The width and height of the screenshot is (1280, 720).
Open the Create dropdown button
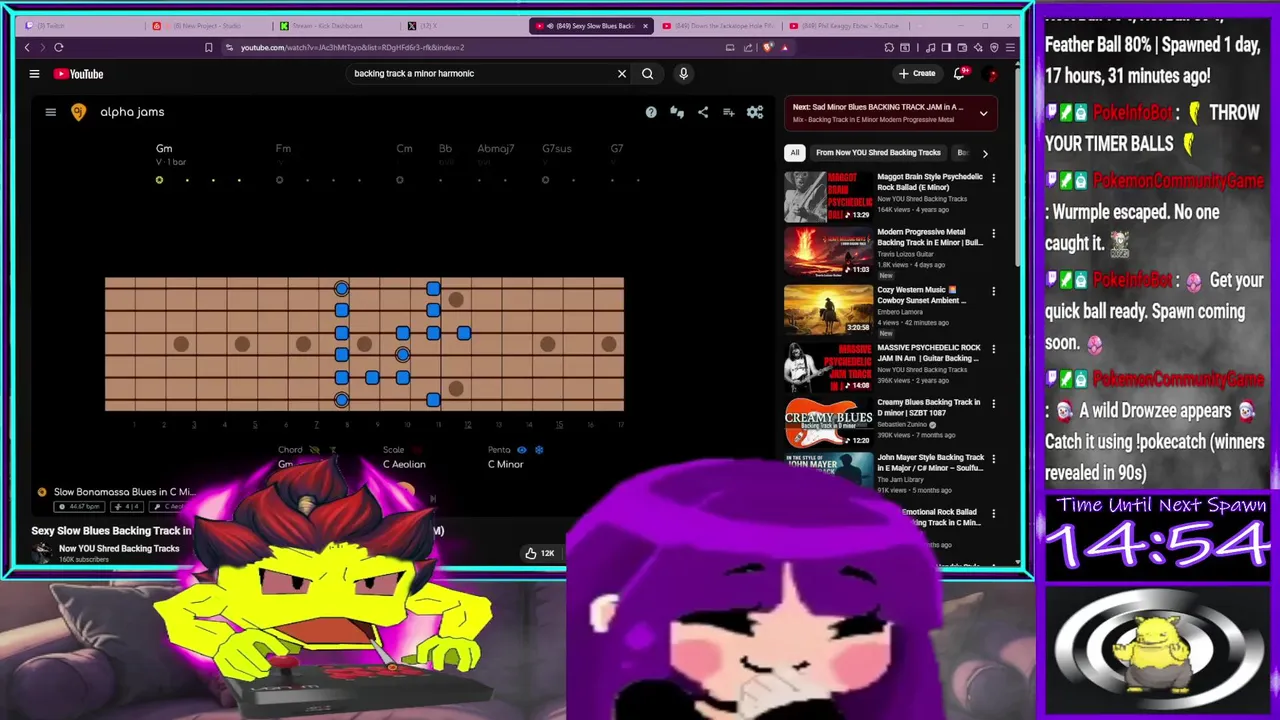click(x=917, y=73)
